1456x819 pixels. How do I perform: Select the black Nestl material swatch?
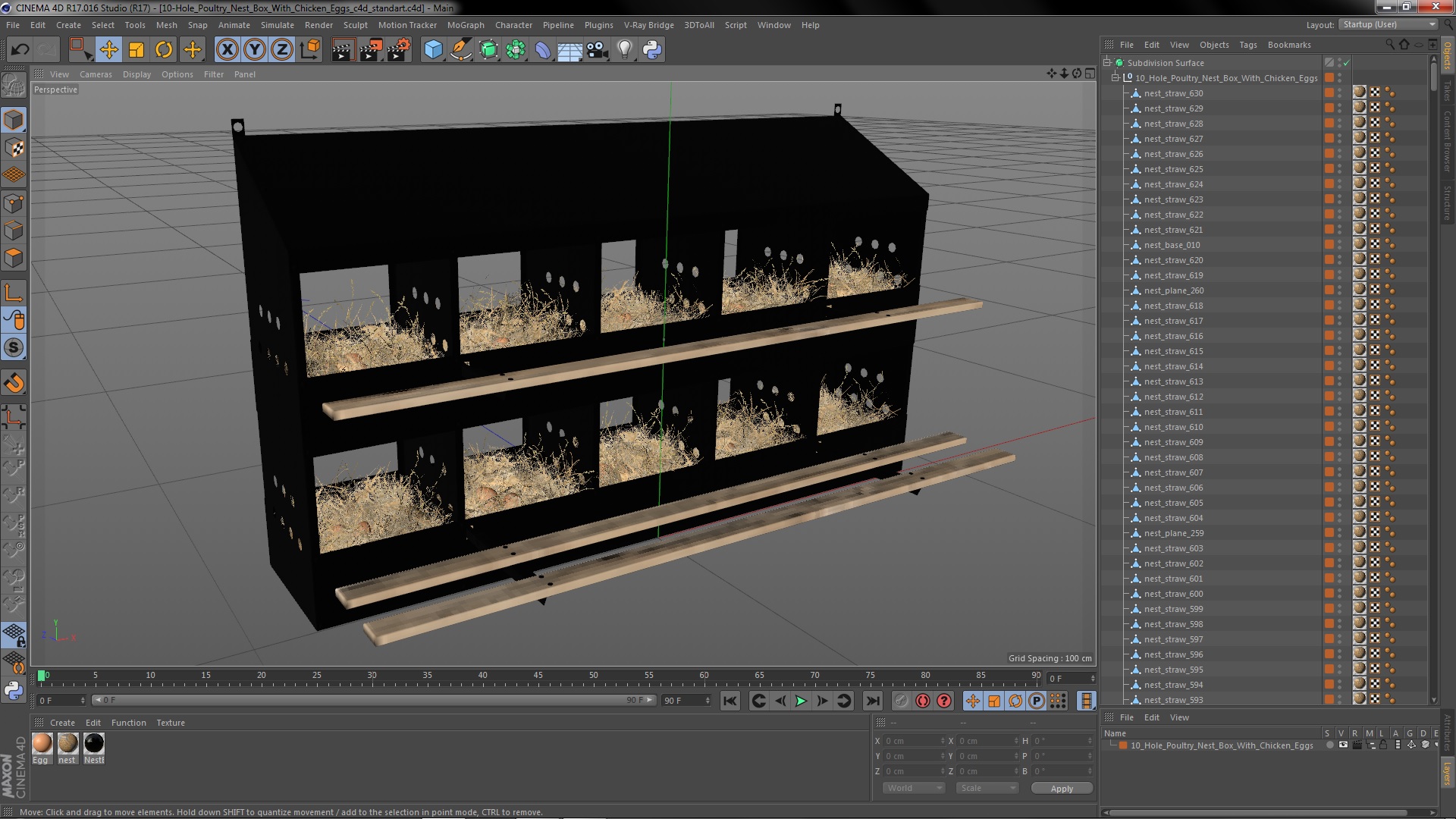click(x=94, y=743)
